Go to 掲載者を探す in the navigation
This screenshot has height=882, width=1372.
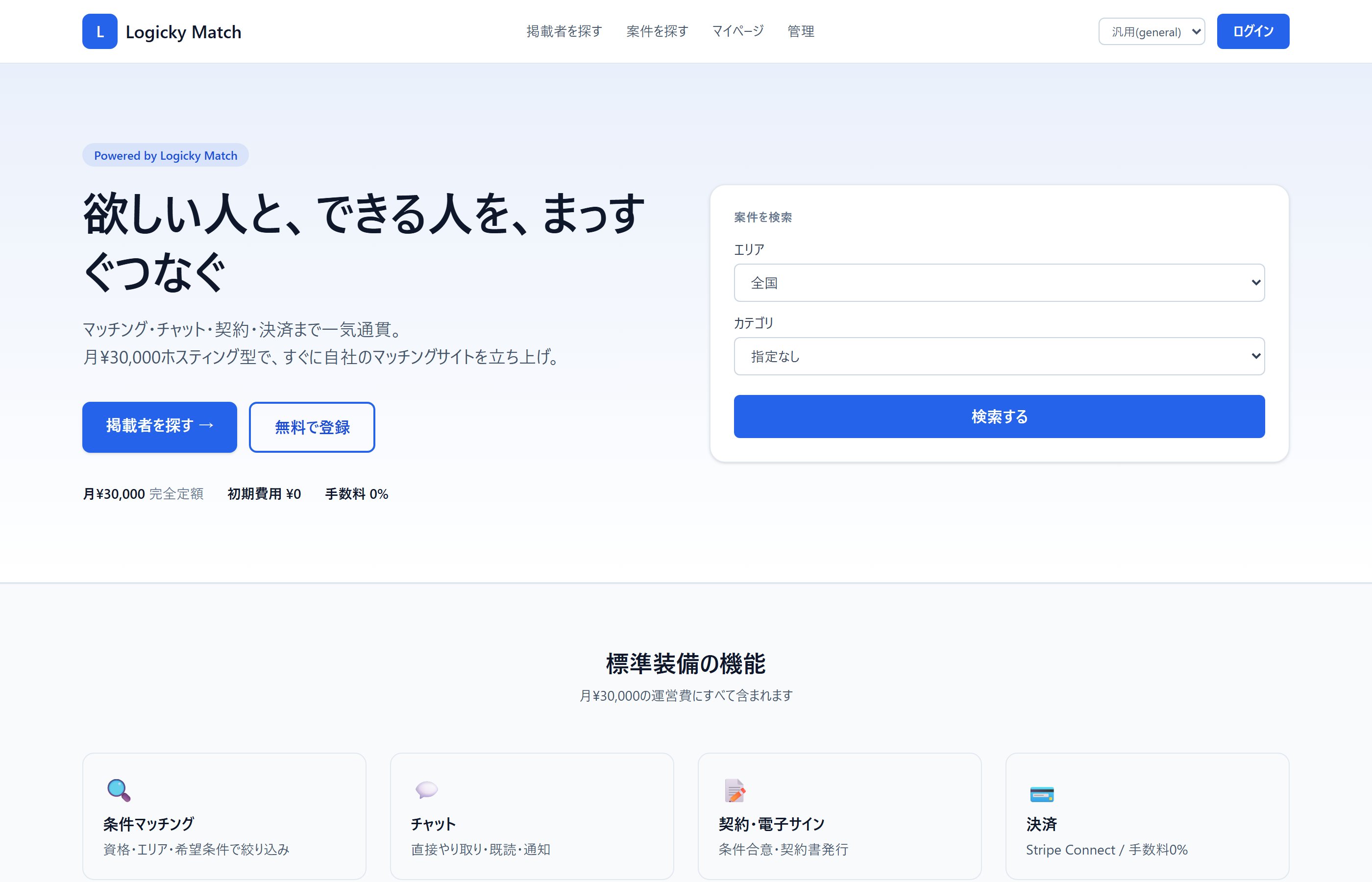coord(564,31)
